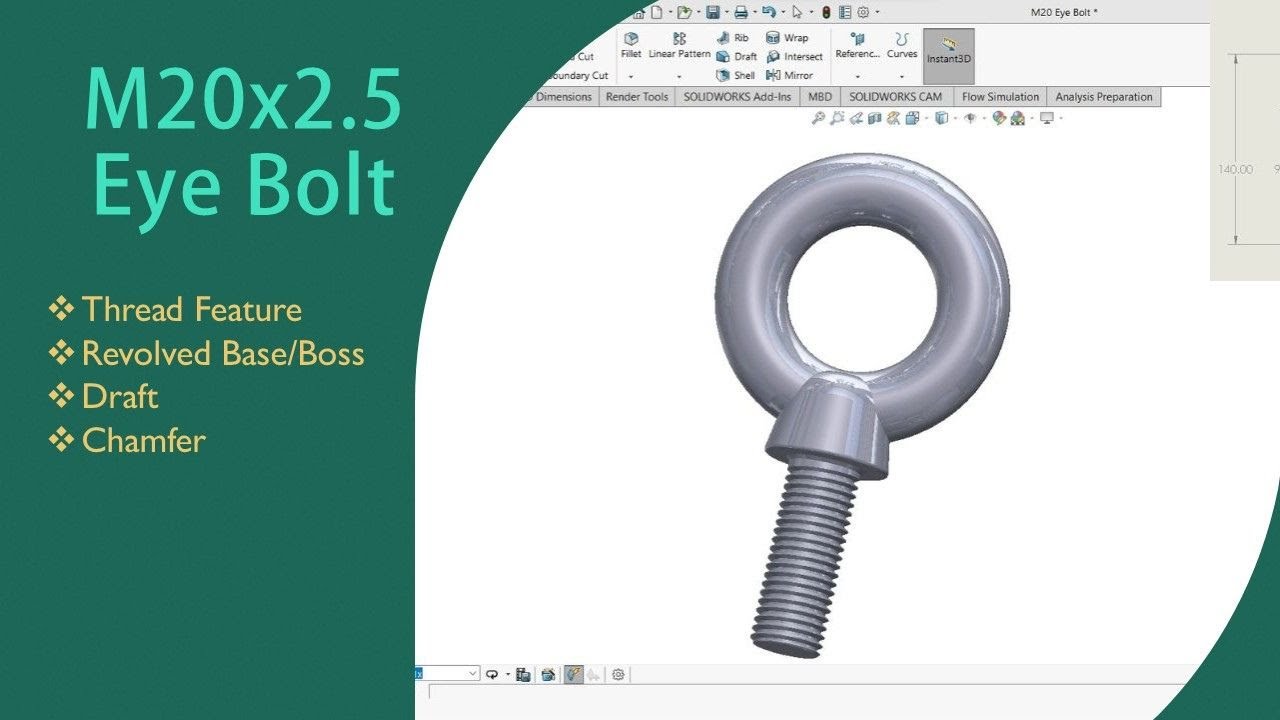Toggle the Instant3D button
Image resolution: width=1280 pixels, height=720 pixels.
948,56
